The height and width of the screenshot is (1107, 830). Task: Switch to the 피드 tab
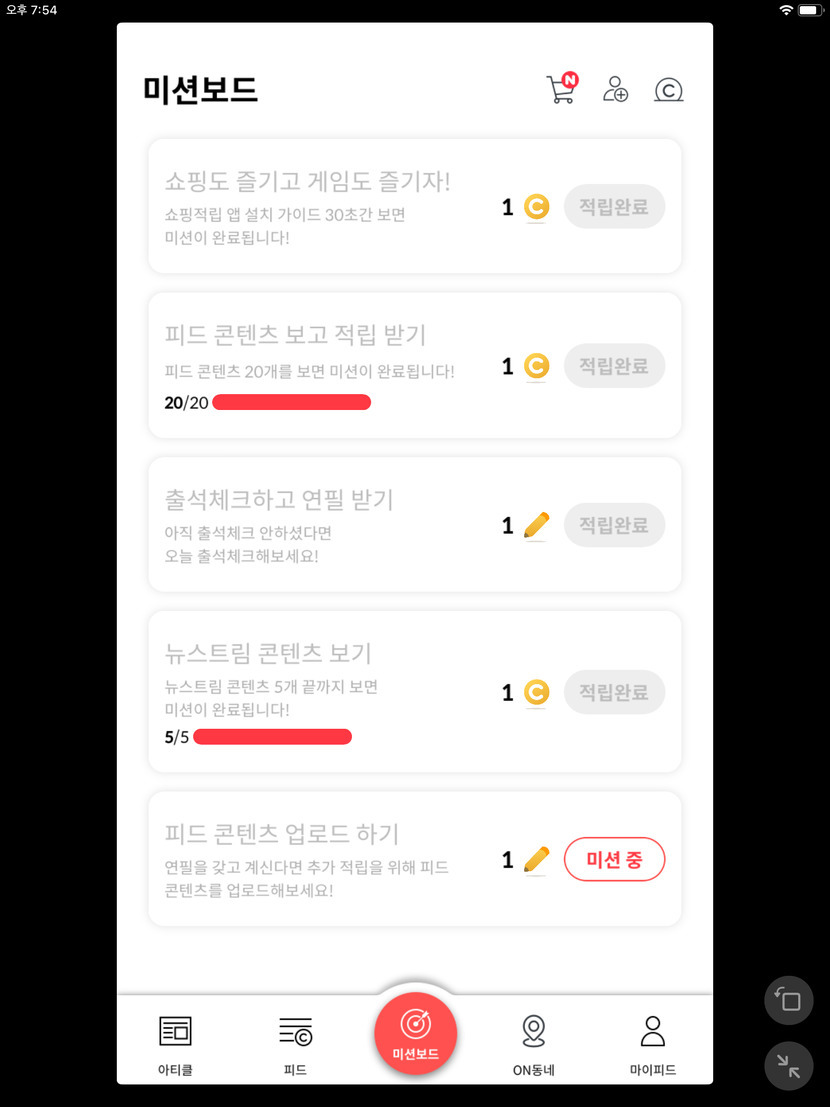coord(295,1043)
